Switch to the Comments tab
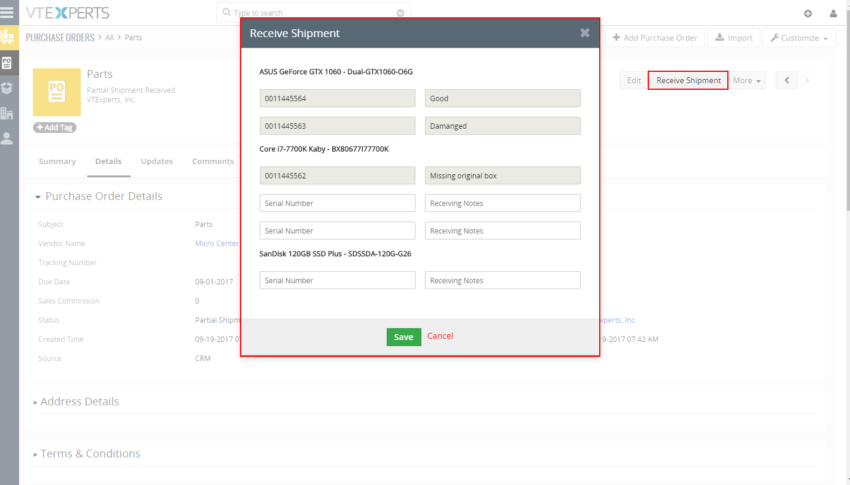This screenshot has width=850, height=485. [213, 161]
